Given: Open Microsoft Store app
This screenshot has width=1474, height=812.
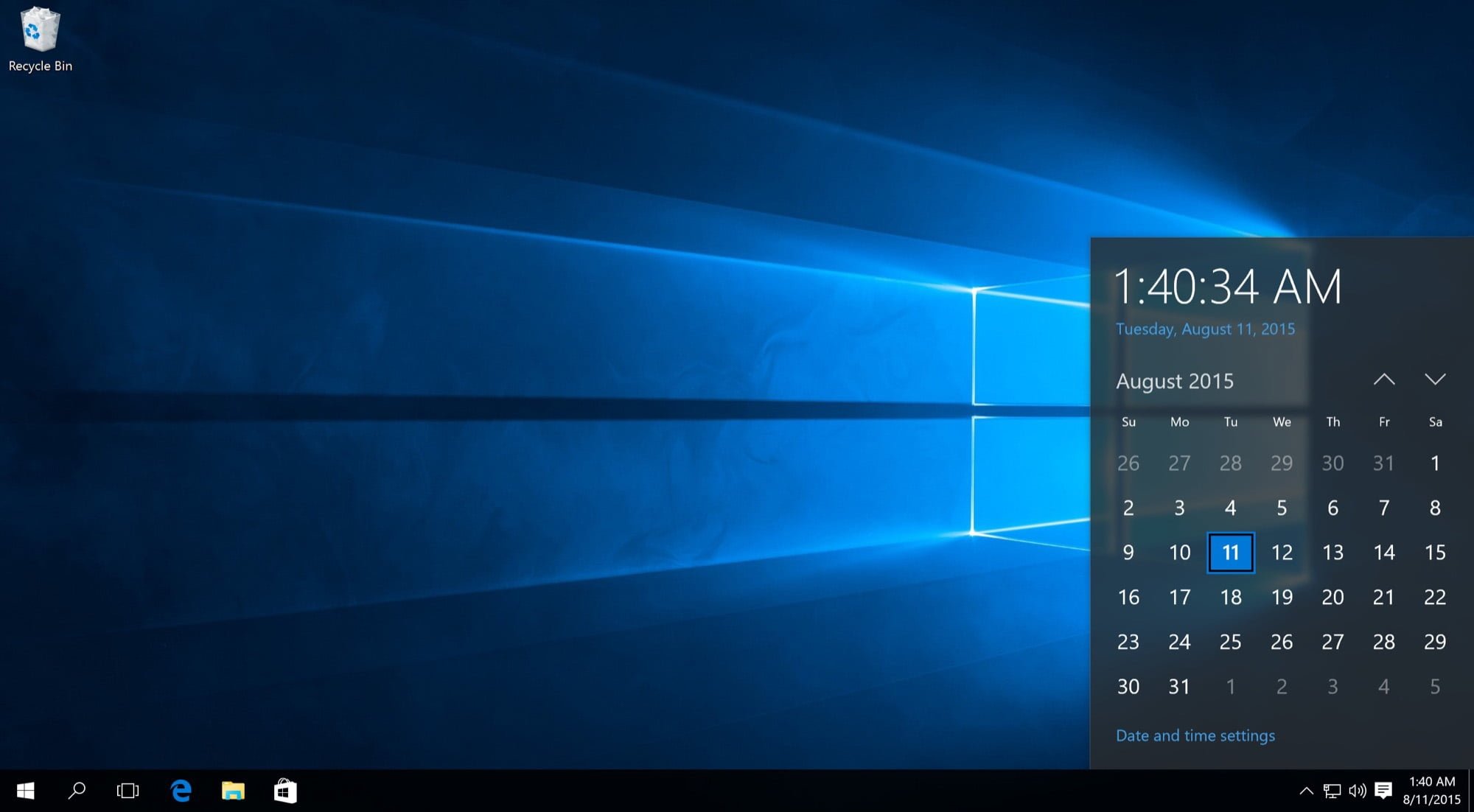Looking at the screenshot, I should click(x=285, y=791).
